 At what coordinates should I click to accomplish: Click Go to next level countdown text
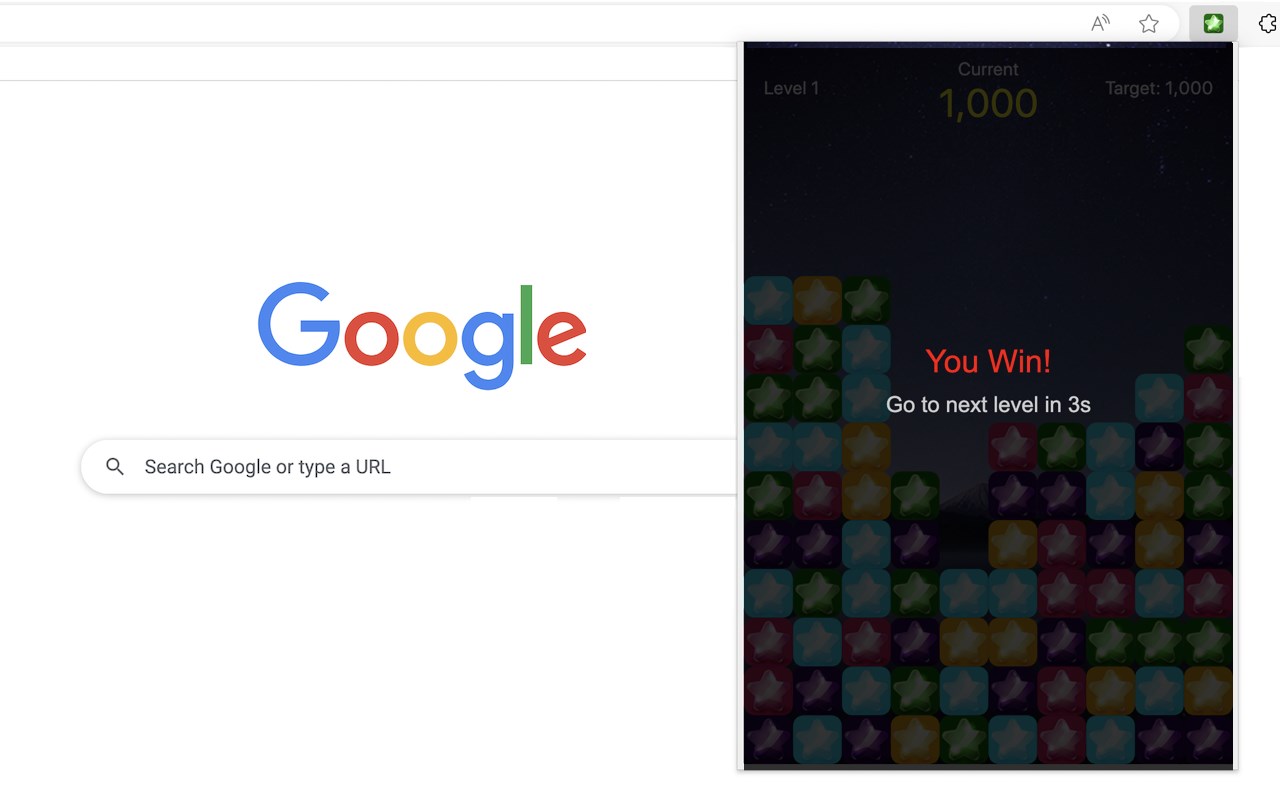coord(988,405)
